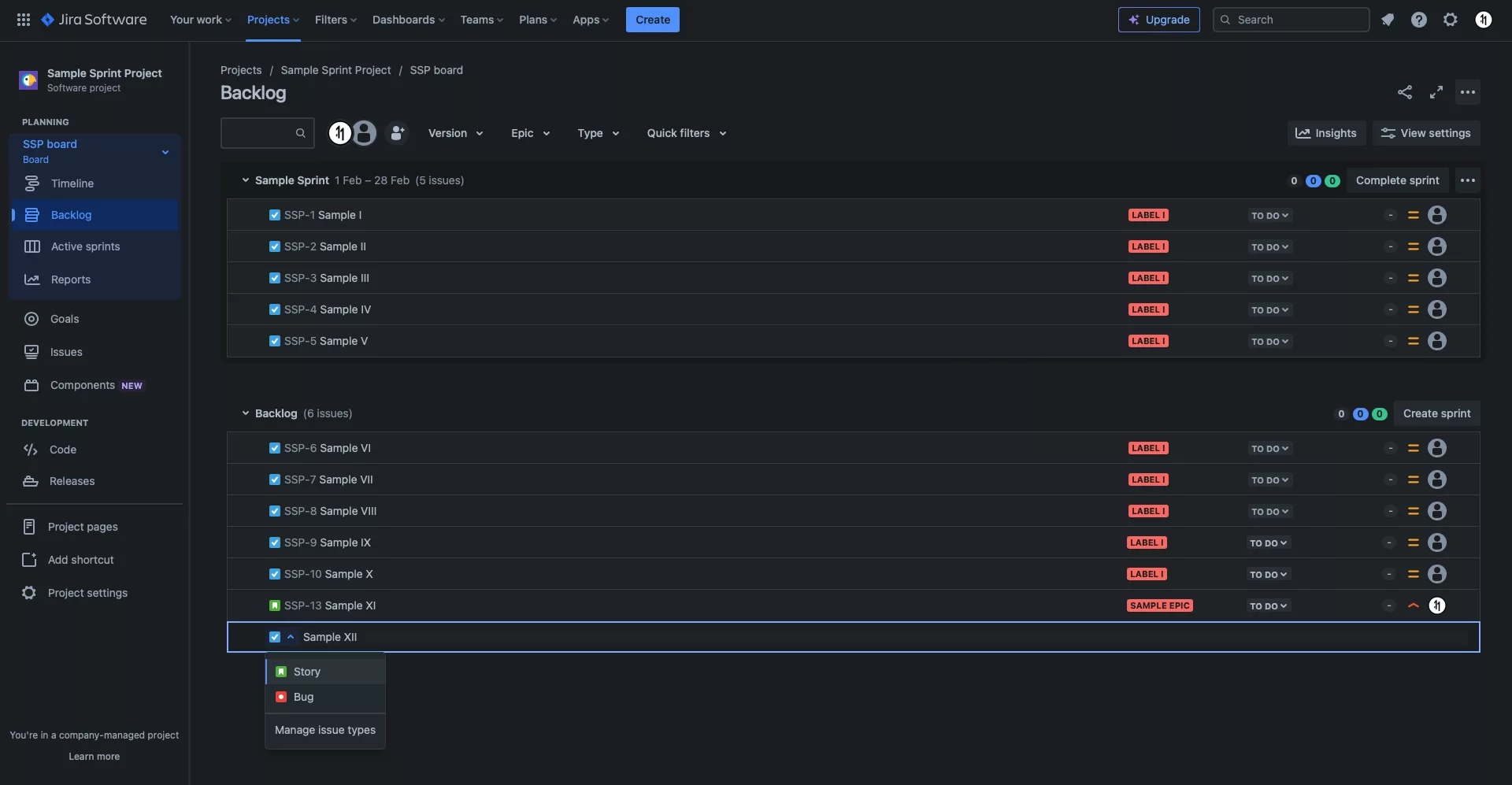Open the Dashboards menu
Screen dimensions: 1512x785
(409, 20)
